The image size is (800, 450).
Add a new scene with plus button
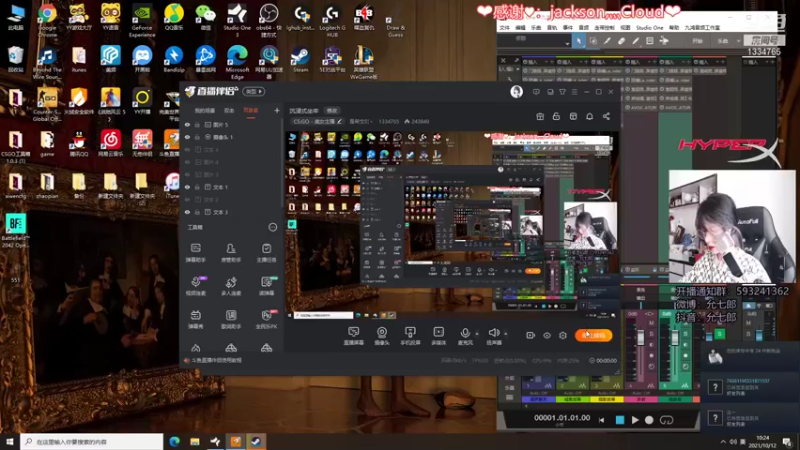pyautogui.click(x=277, y=110)
